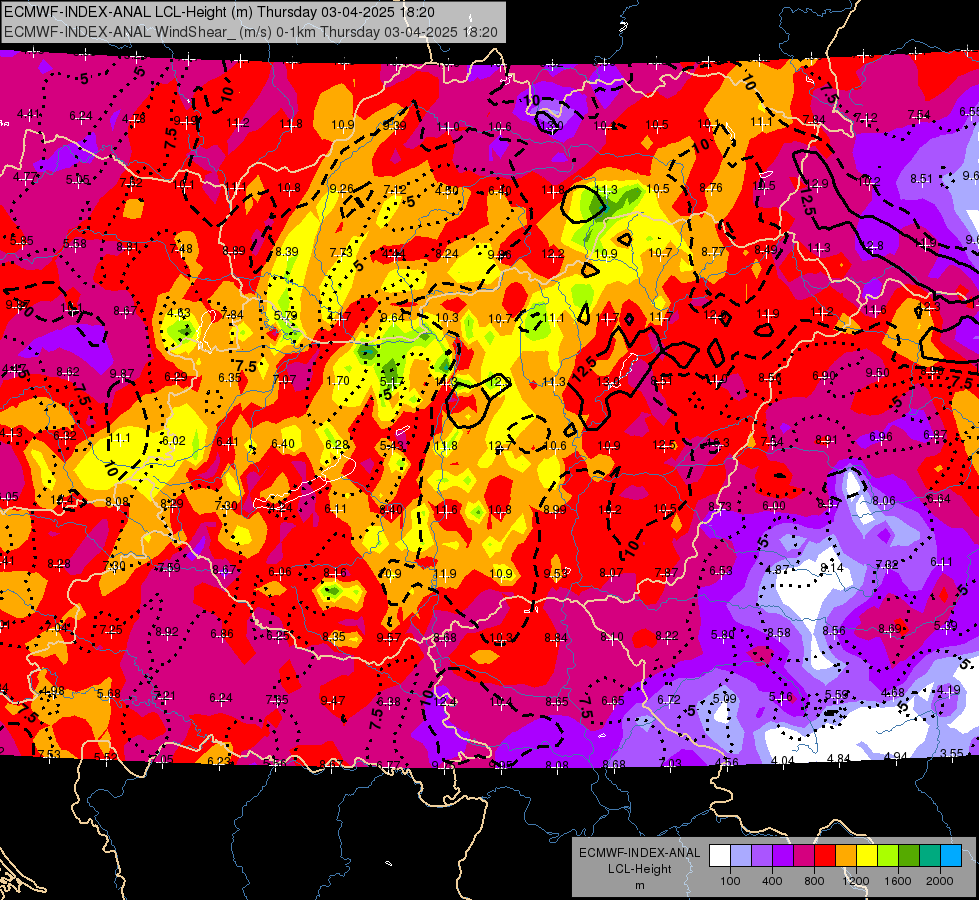
Task: Click the LCL-Height title line at top
Action: click(220, 12)
